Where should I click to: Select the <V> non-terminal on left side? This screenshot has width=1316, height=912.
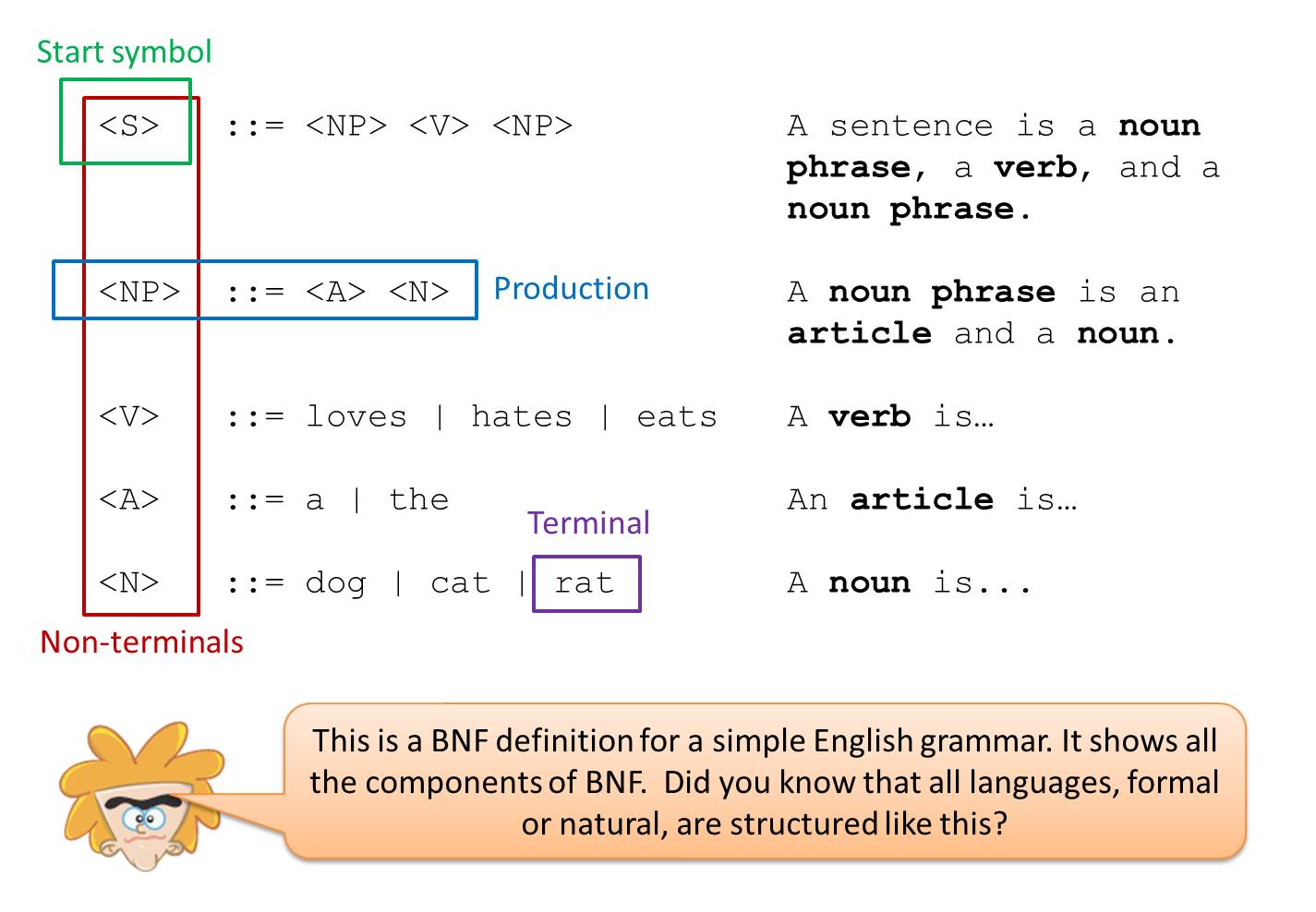[129, 416]
